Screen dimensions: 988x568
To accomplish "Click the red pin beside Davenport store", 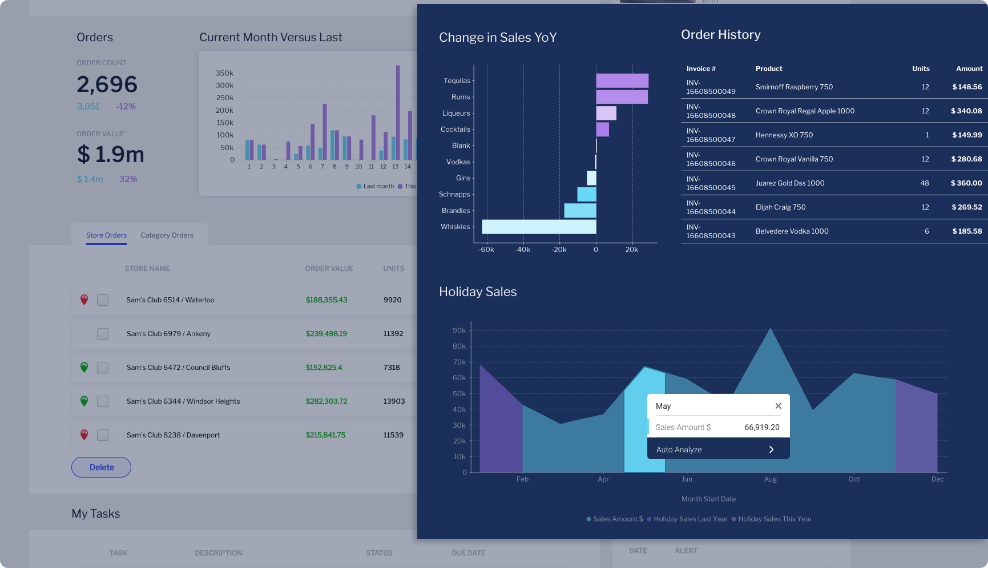I will 84,435.
